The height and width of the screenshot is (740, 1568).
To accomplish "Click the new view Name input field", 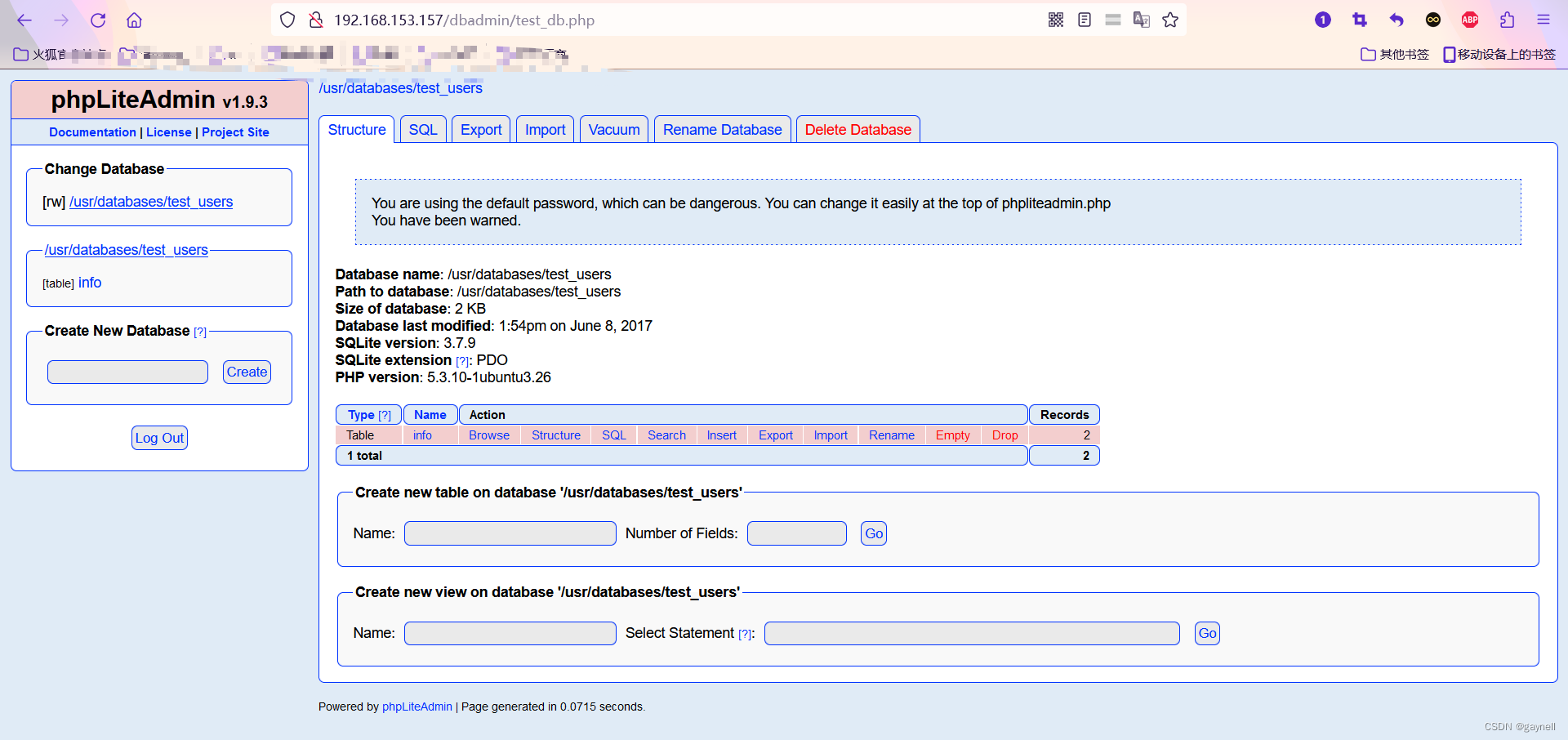I will tap(510, 633).
